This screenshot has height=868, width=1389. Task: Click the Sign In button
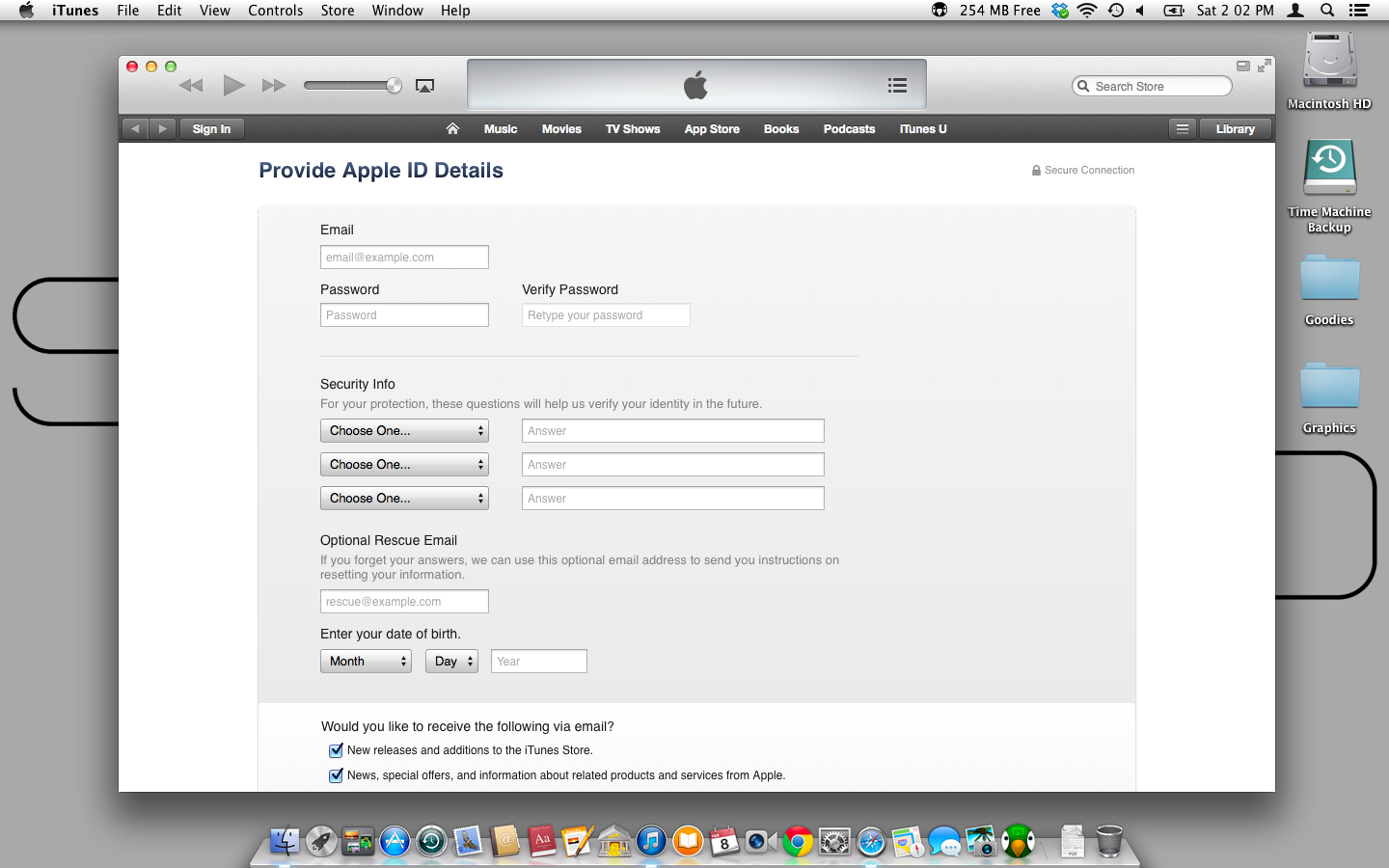point(211,128)
